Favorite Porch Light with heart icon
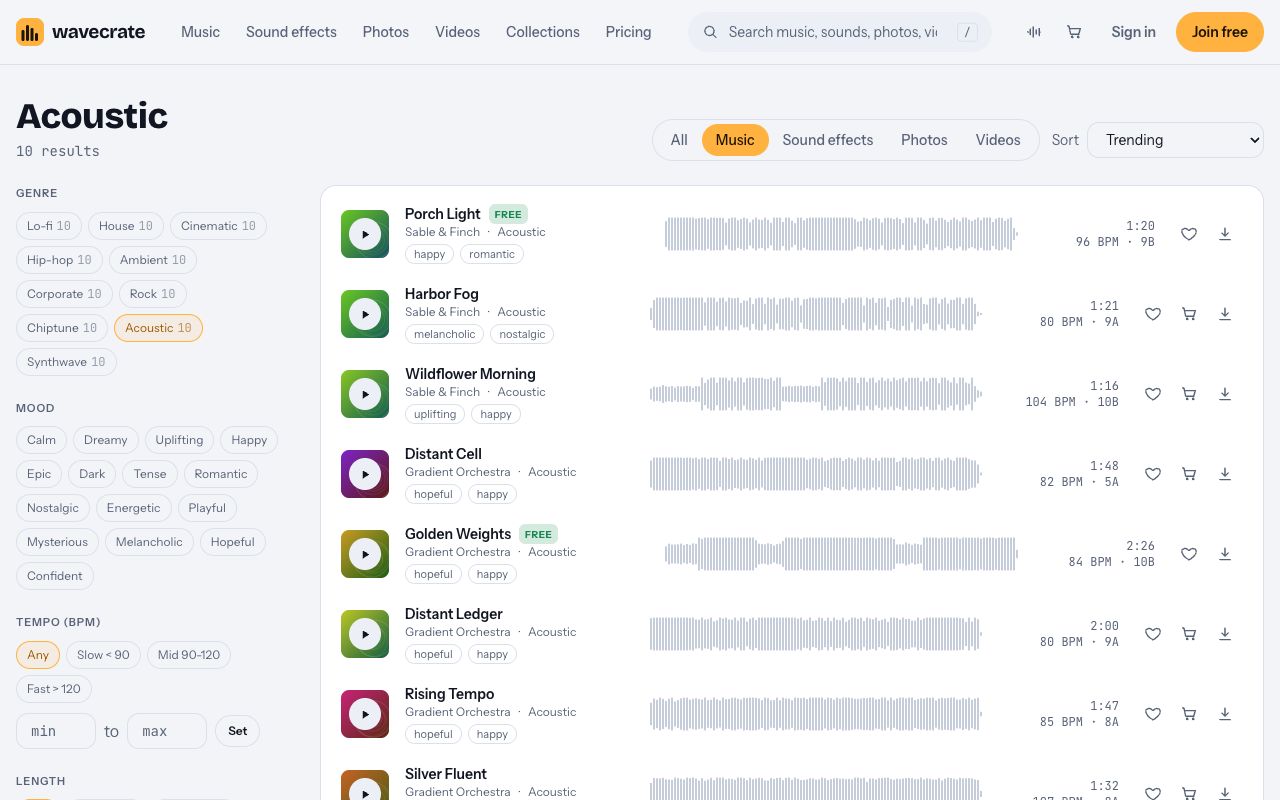 coord(1189,234)
